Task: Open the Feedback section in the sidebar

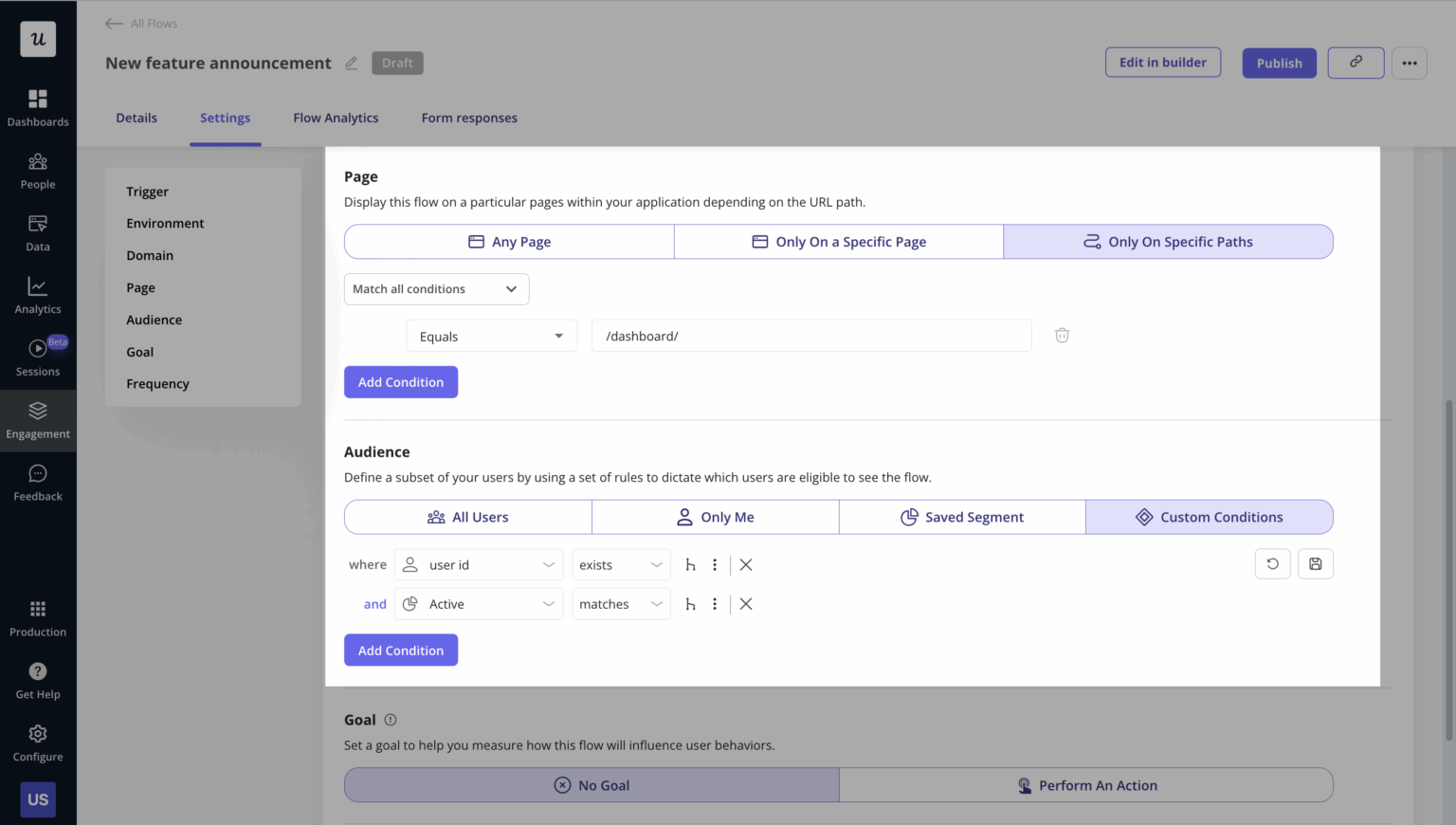Action: (38, 482)
